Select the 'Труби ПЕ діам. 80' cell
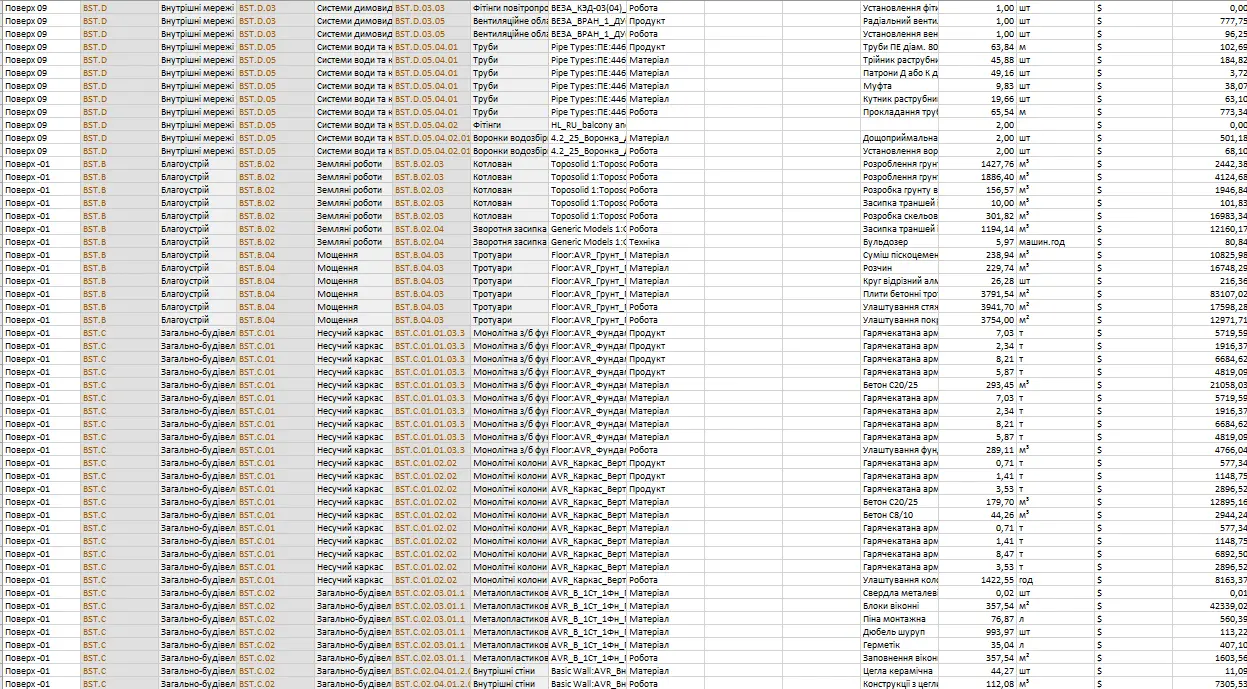Image resolution: width=1247 pixels, height=689 pixels. [900, 46]
